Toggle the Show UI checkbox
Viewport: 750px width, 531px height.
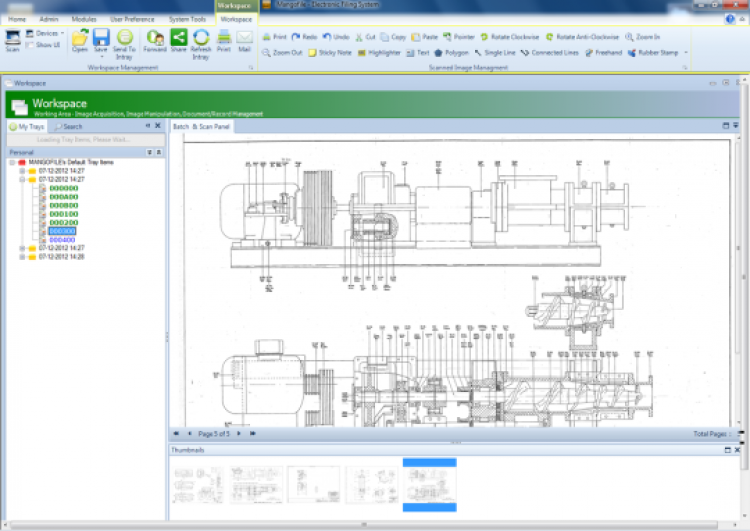coord(29,45)
